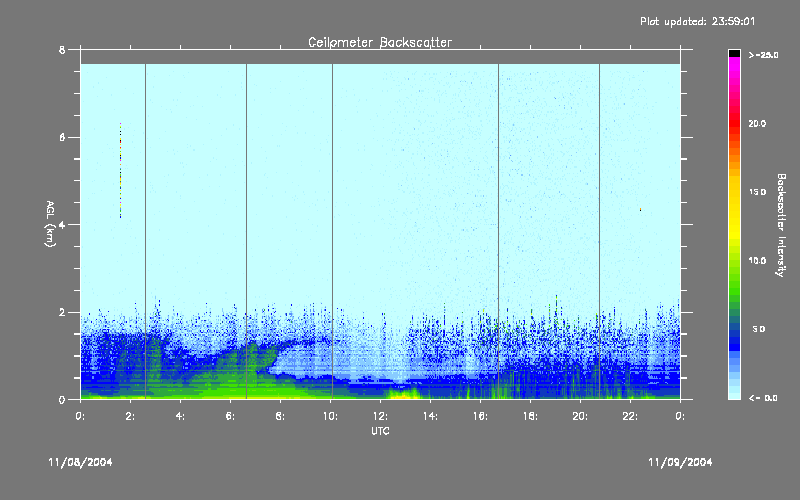The image size is (800, 500).
Task: Click the "18:" time tick label
Action: [530, 416]
